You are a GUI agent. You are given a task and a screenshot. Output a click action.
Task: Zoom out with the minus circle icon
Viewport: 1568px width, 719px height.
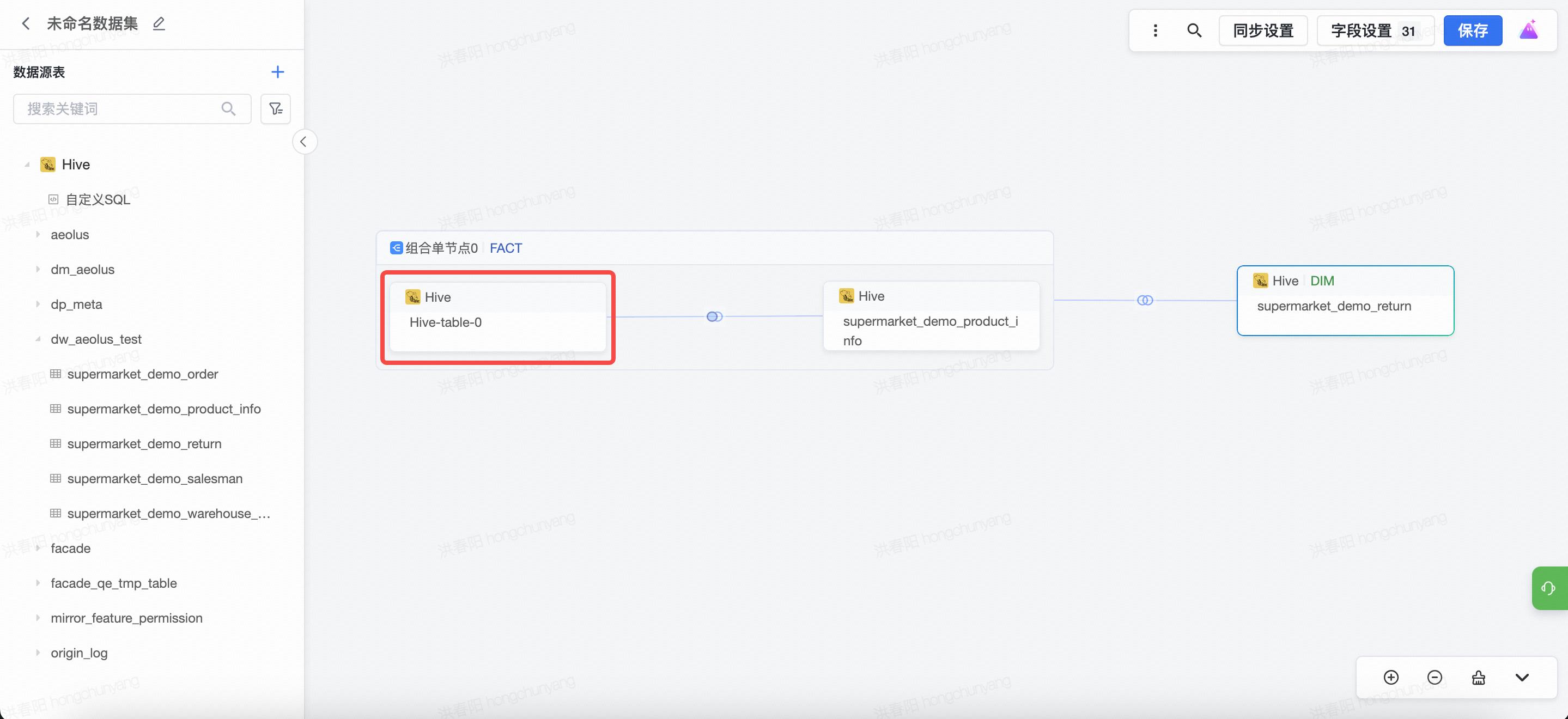click(x=1434, y=677)
